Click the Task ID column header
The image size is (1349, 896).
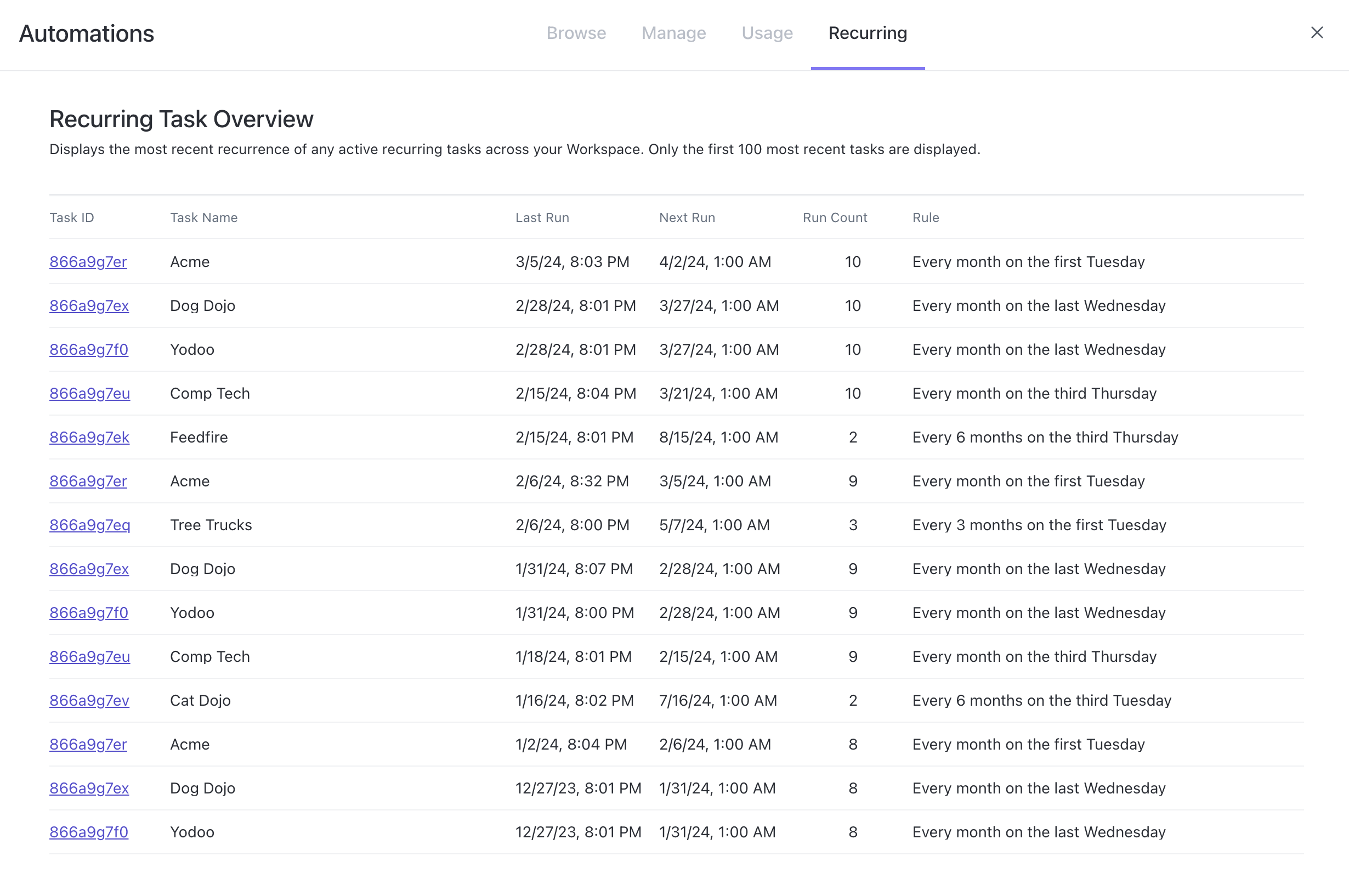tap(71, 217)
